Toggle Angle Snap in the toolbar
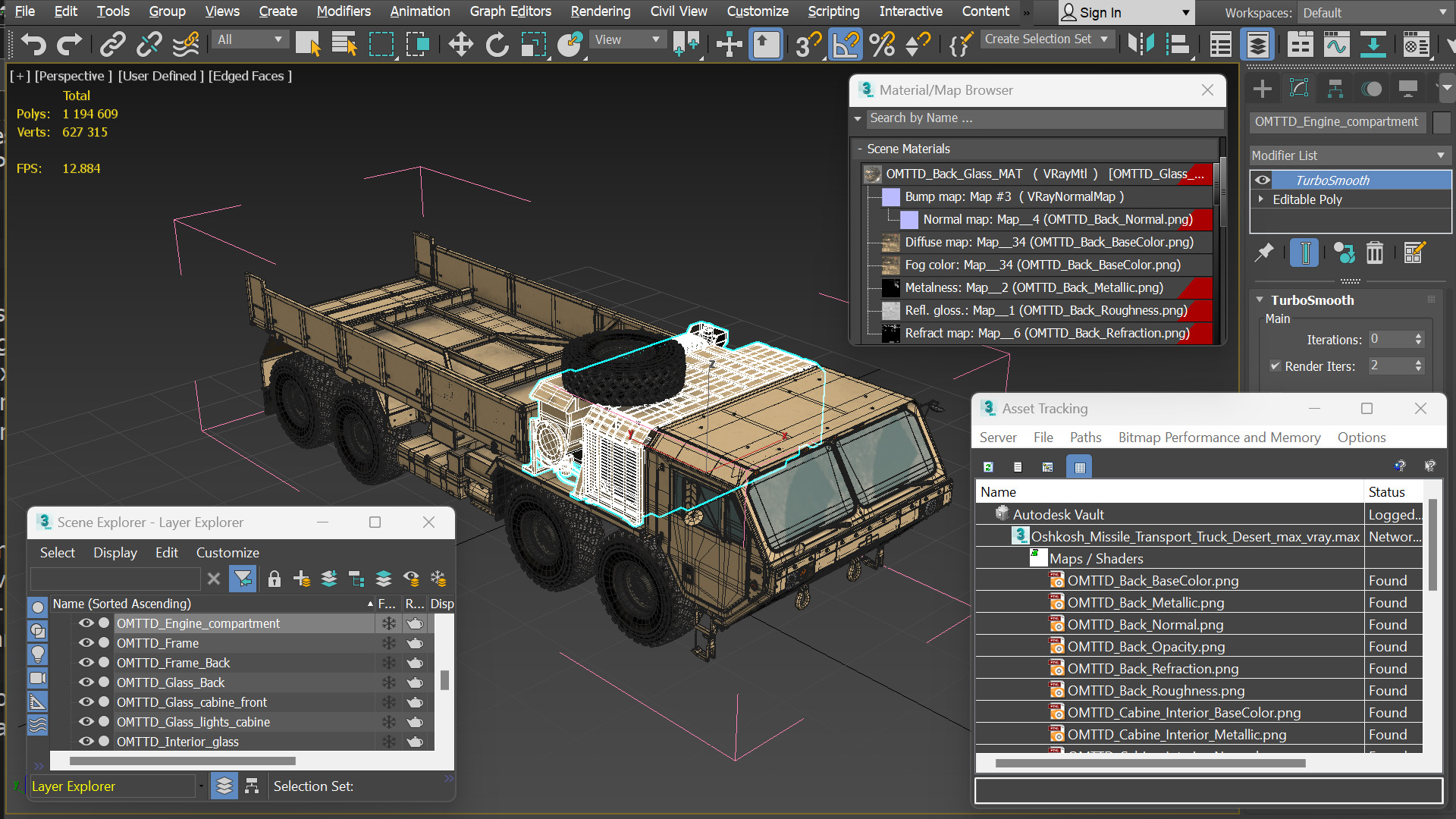This screenshot has width=1456, height=819. (846, 45)
